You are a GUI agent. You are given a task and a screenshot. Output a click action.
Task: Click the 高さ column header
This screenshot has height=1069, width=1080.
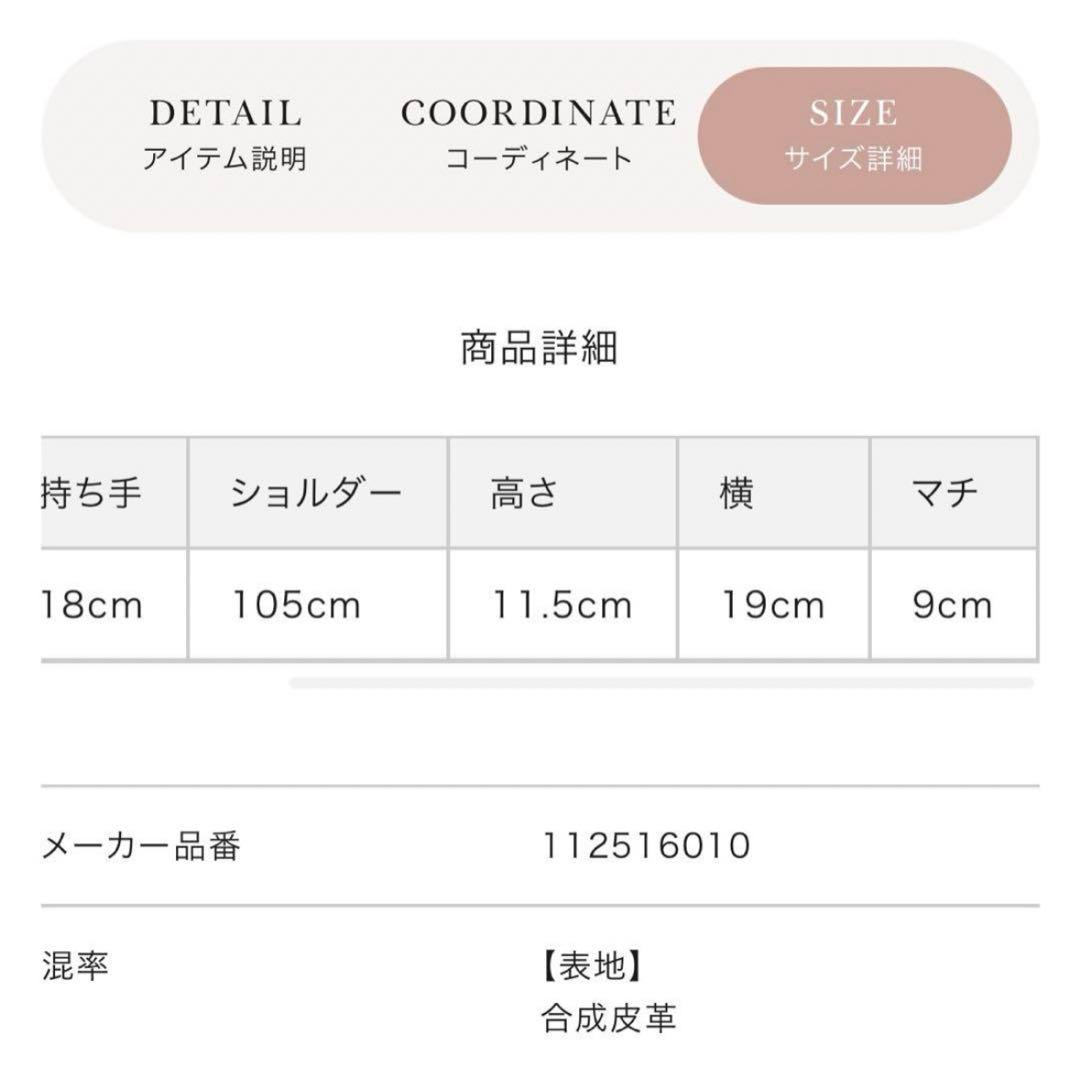tap(563, 493)
